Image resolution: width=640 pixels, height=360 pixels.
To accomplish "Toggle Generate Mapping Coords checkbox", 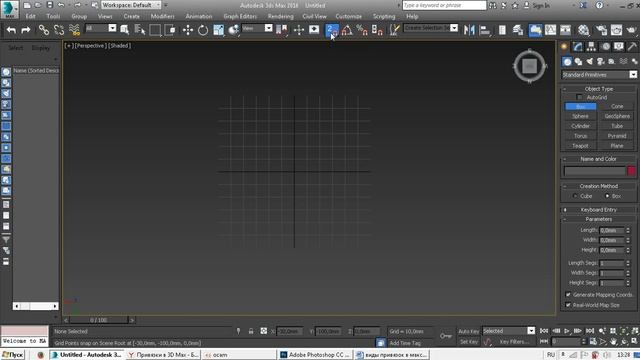I will click(568, 294).
